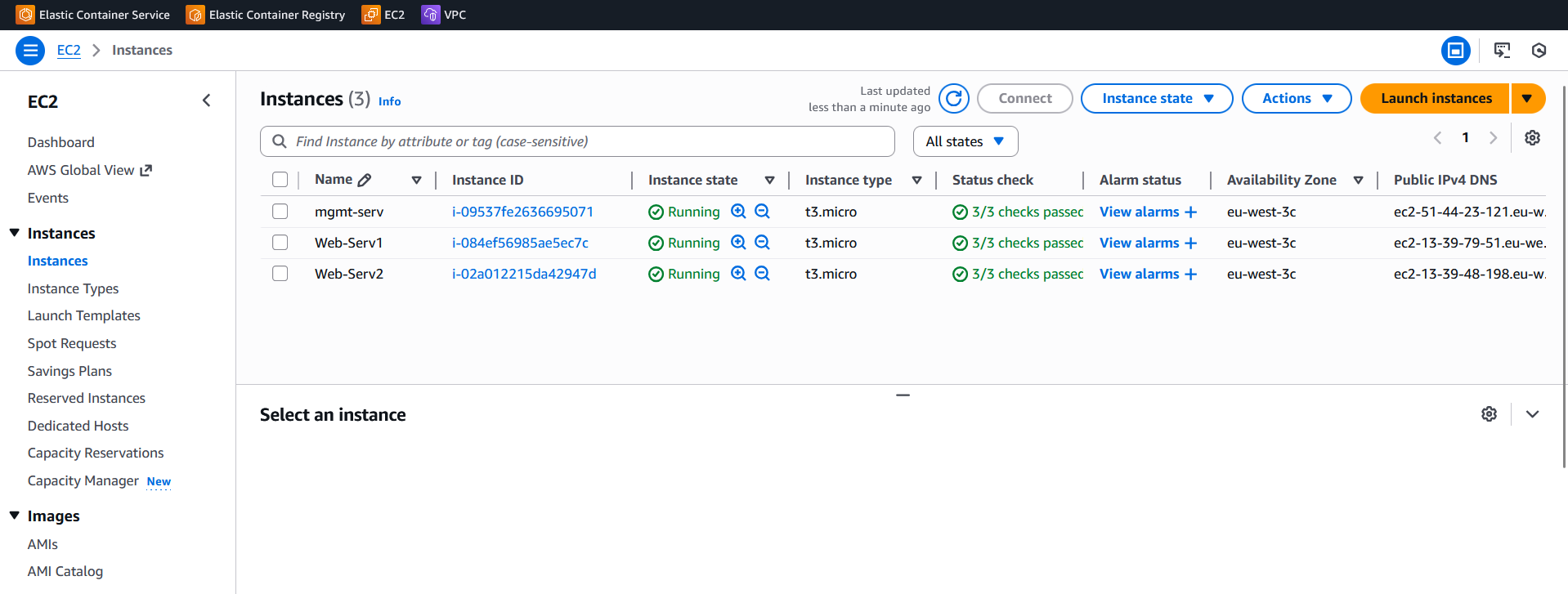Sort by Instance type column arrow

point(916,181)
